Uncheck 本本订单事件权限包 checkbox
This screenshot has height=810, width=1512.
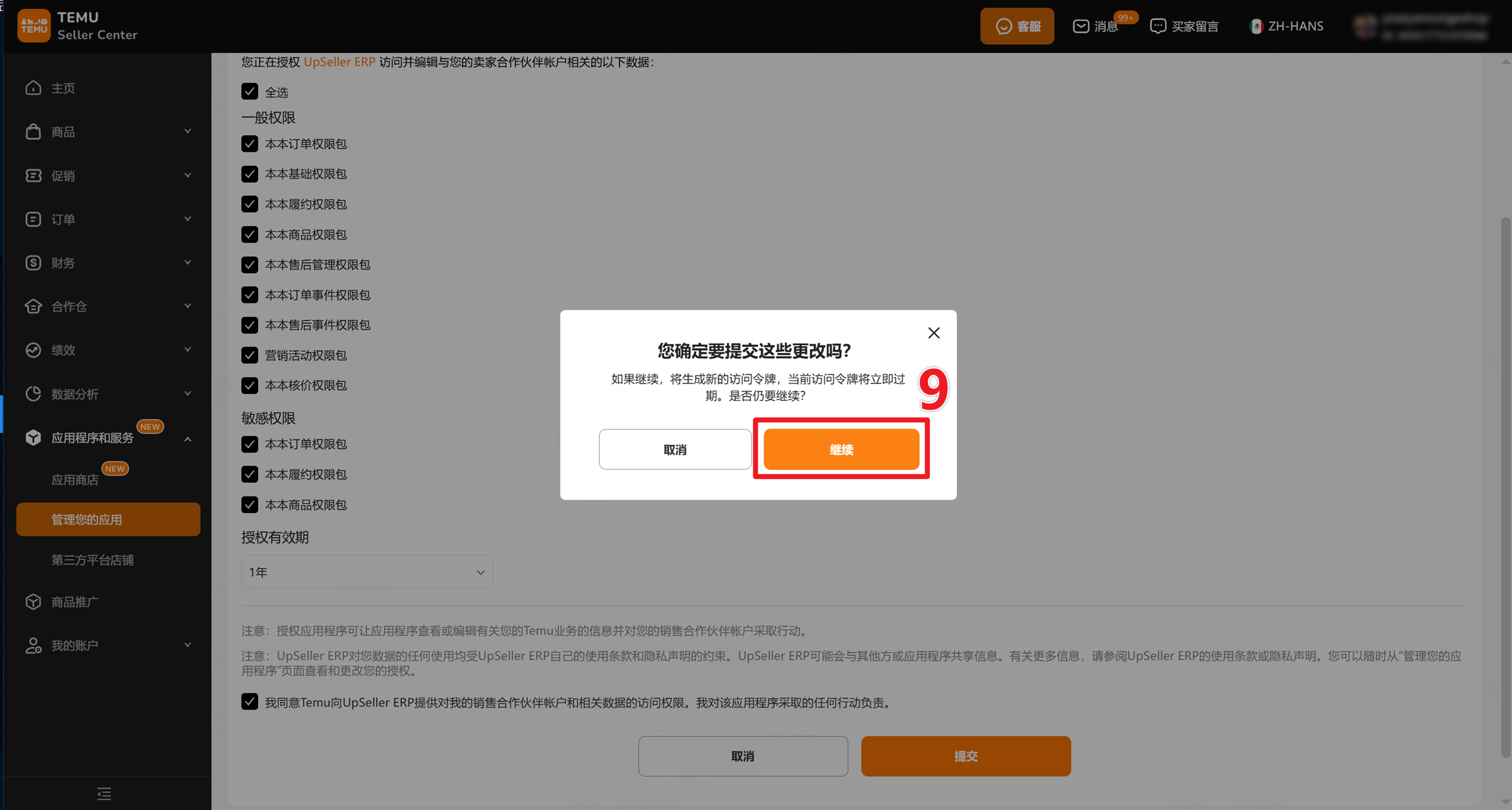tap(249, 295)
